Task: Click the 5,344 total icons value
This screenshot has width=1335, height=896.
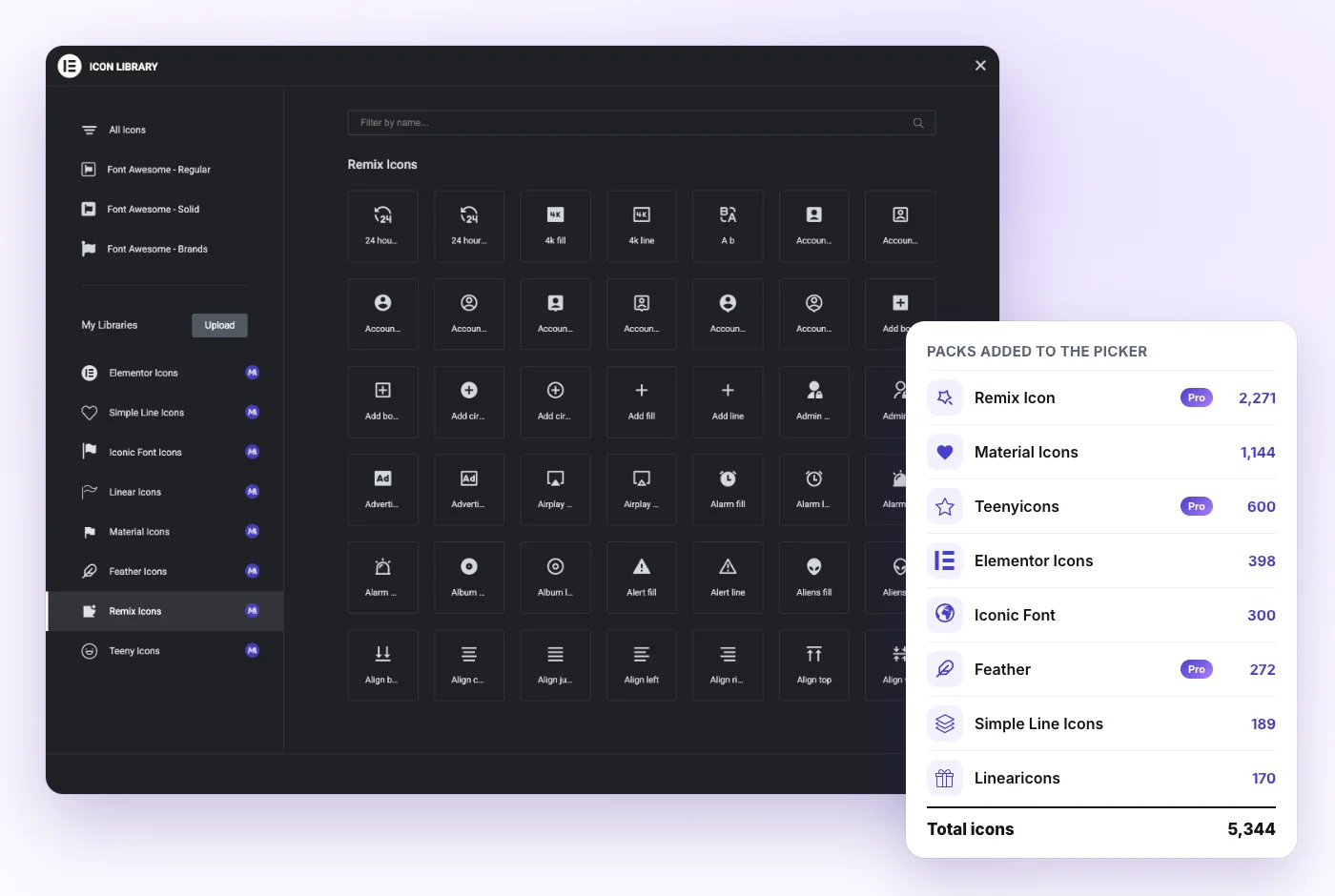Action: click(1251, 829)
